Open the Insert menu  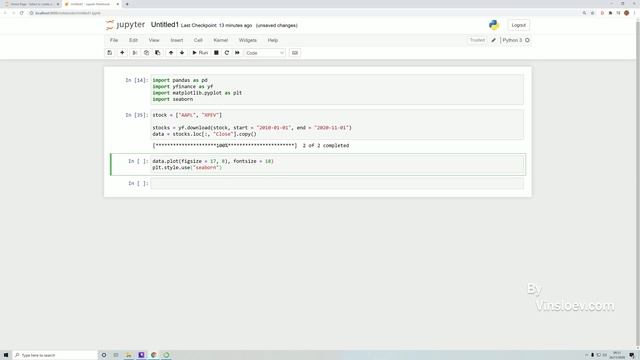(x=177, y=40)
